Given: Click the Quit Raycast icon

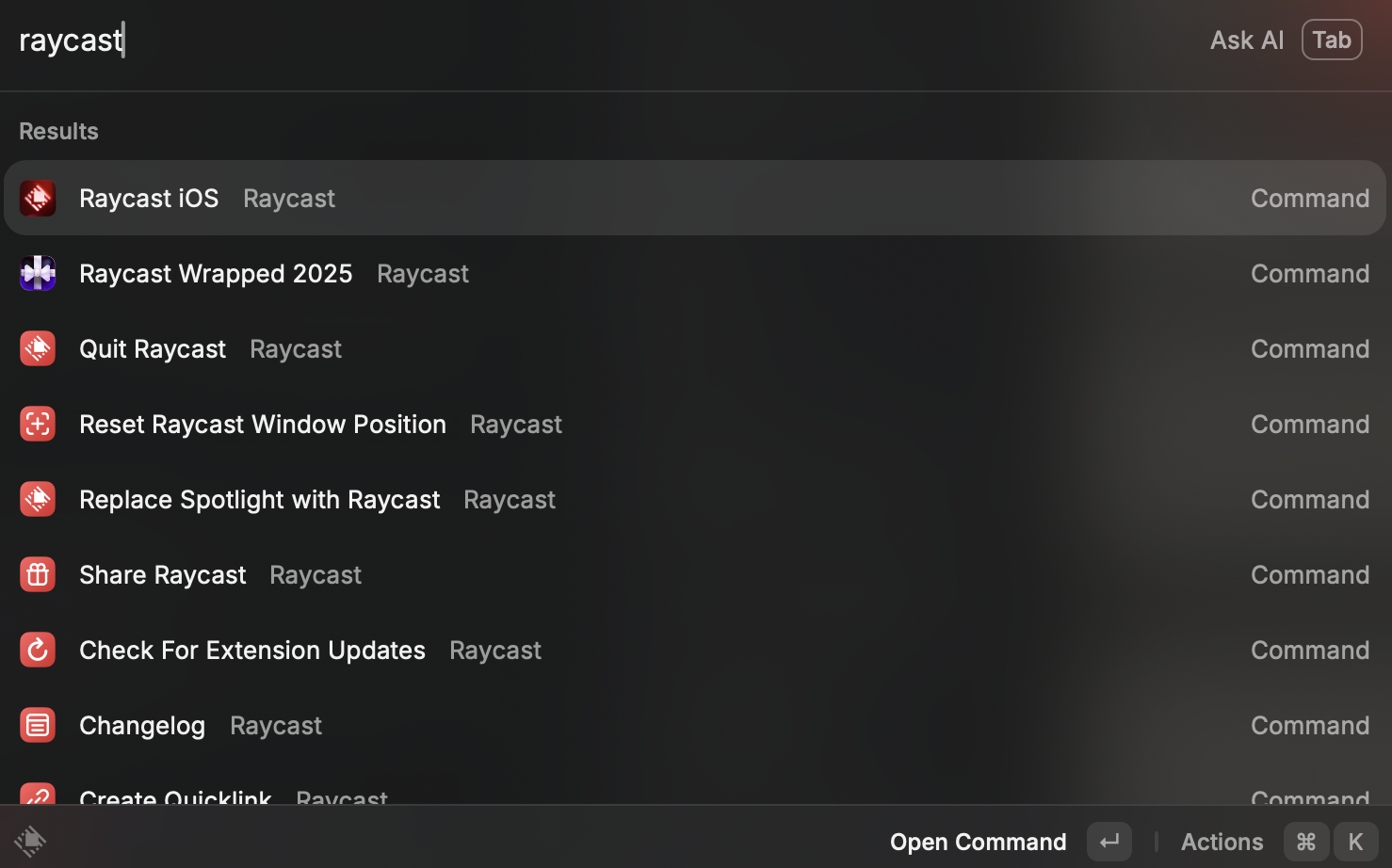Looking at the screenshot, I should pos(38,349).
